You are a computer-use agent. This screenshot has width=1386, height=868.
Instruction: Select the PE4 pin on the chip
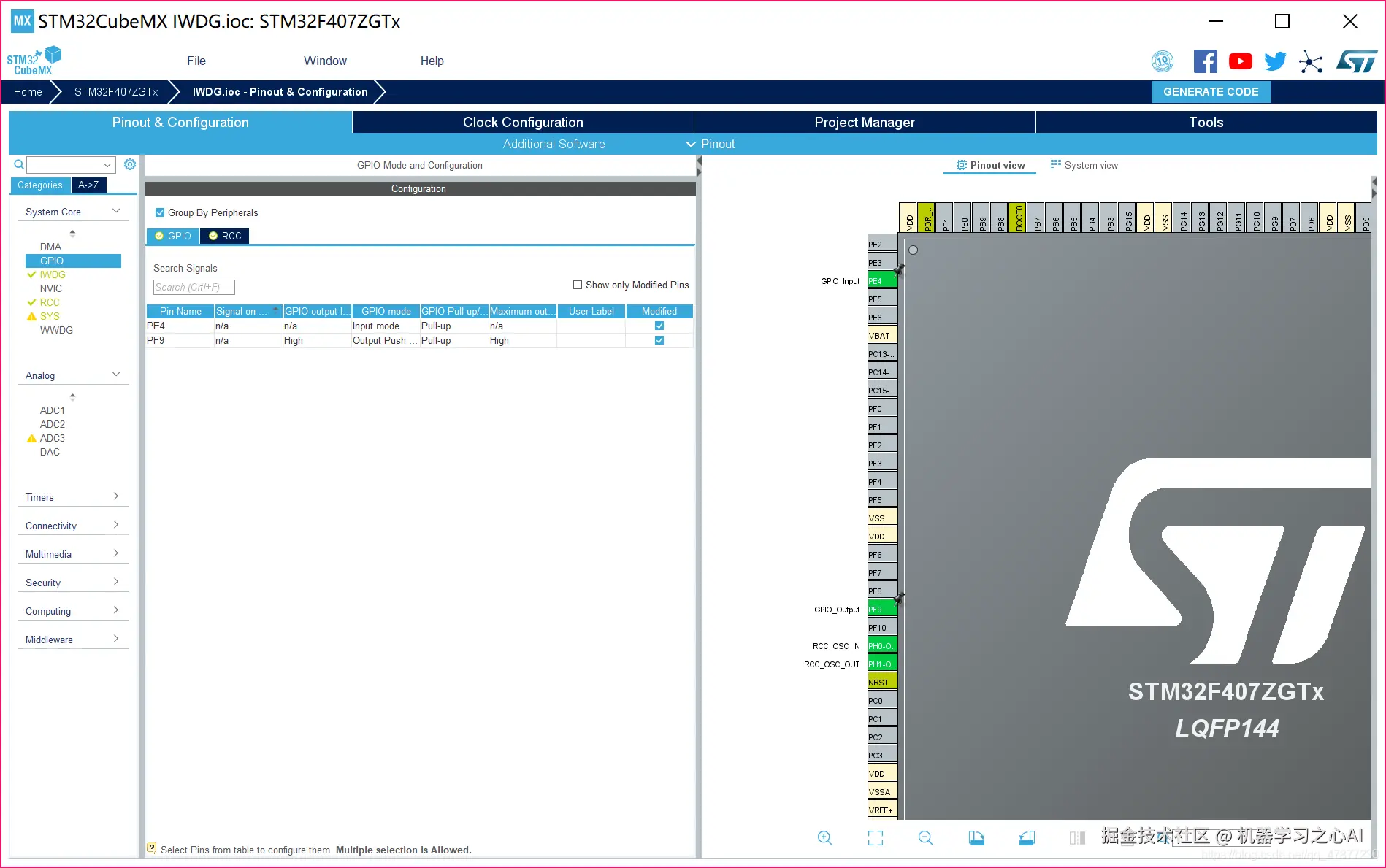[x=882, y=281]
